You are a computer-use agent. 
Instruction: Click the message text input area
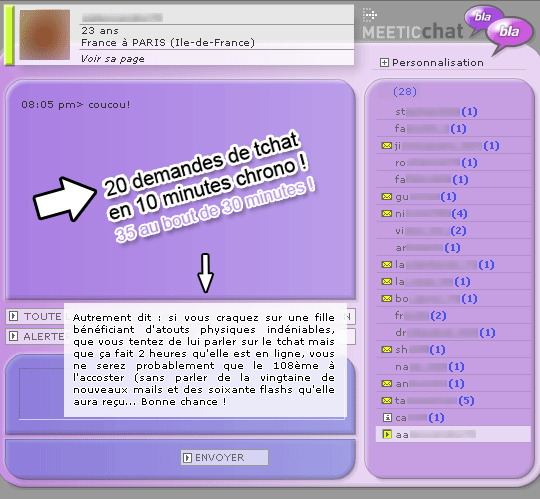click(41, 394)
